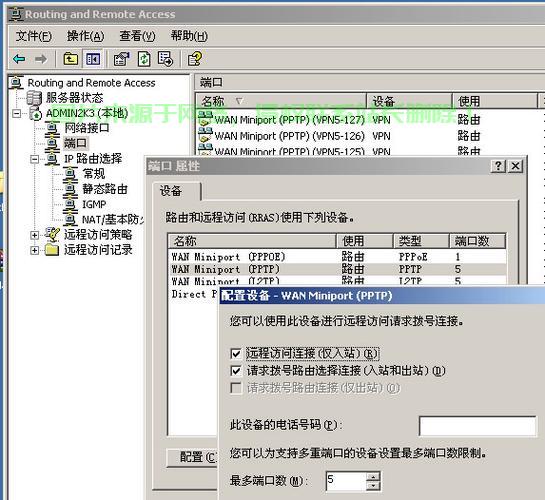This screenshot has height=500, width=545.
Task: Collapse the ADMIN2K3 (本地) tree node
Action: click(x=16, y=113)
